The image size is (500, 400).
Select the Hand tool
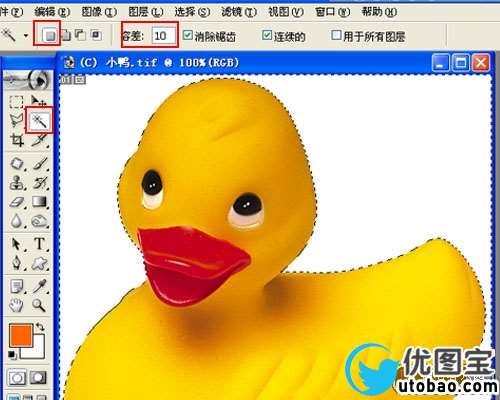point(16,305)
